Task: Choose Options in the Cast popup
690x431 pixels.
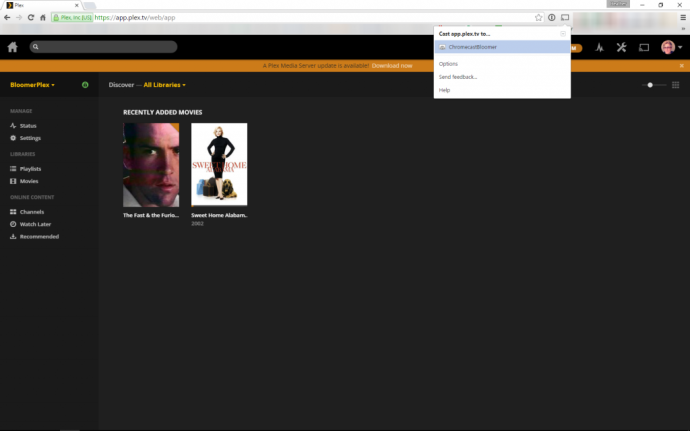Action: [x=449, y=64]
